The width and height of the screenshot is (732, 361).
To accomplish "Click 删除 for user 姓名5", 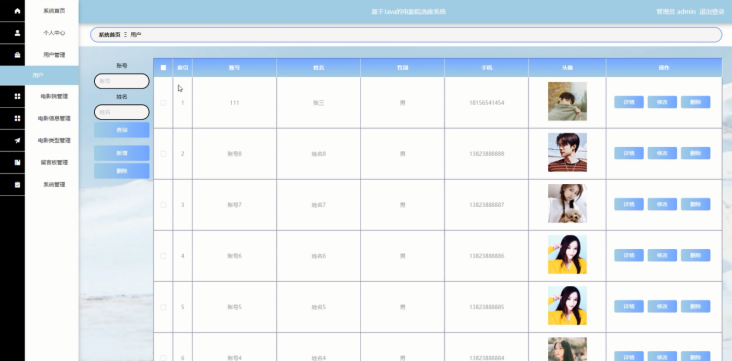I will pos(696,306).
